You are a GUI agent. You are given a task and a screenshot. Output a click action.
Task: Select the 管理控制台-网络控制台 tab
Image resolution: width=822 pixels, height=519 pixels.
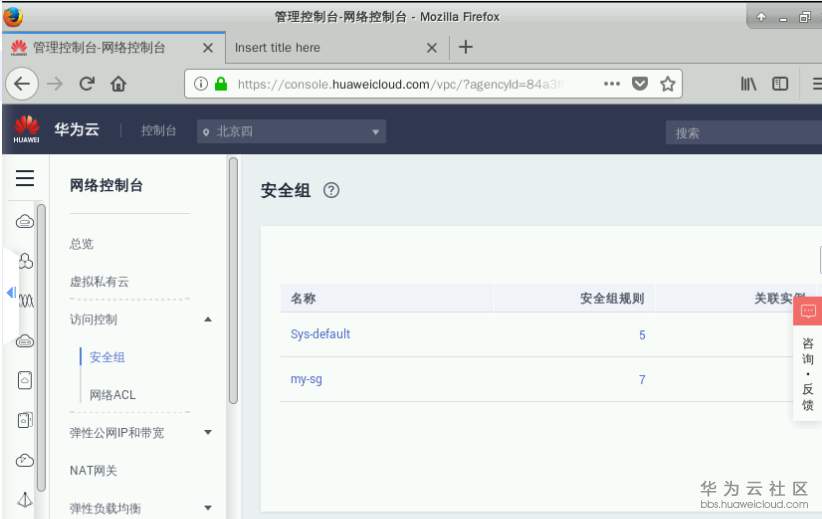coord(114,48)
